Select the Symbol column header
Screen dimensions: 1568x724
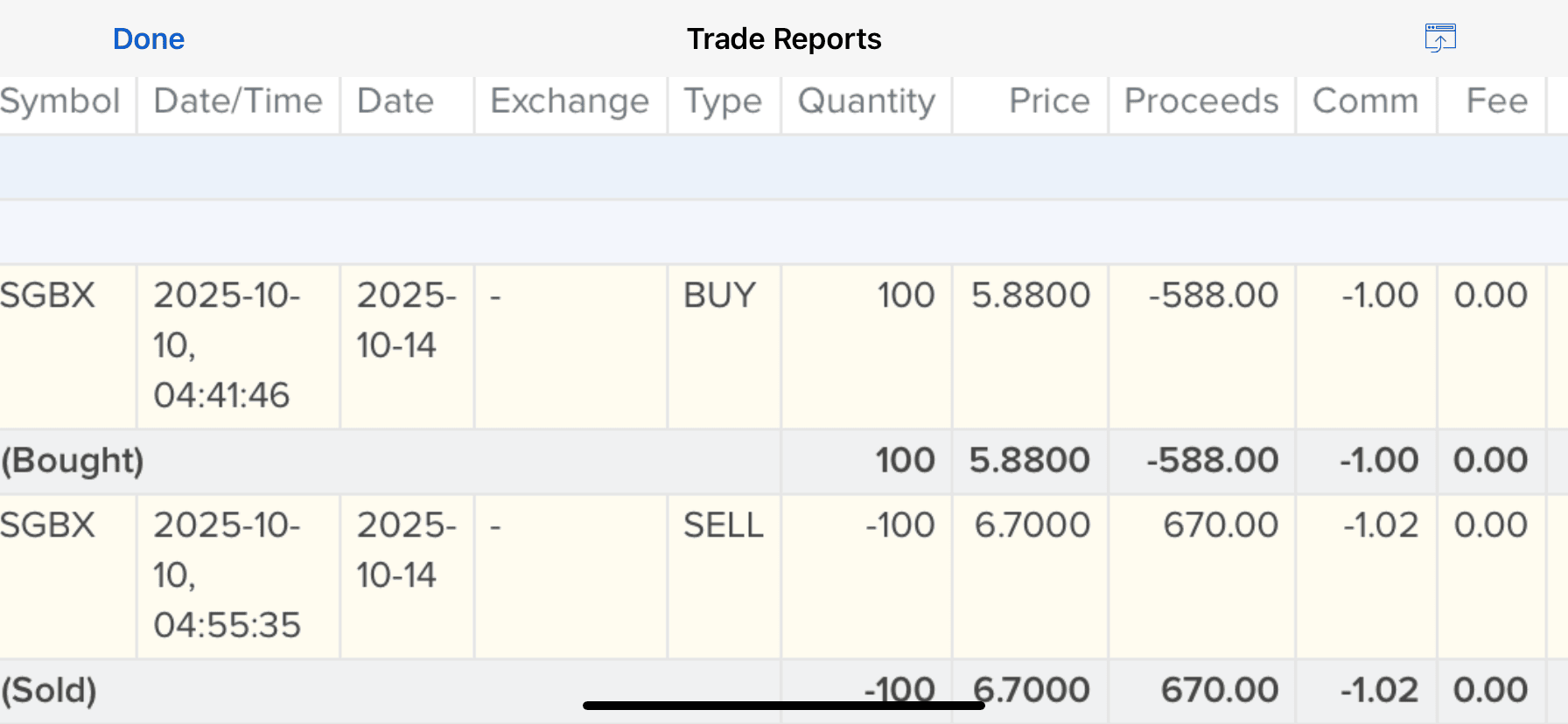coord(60,101)
